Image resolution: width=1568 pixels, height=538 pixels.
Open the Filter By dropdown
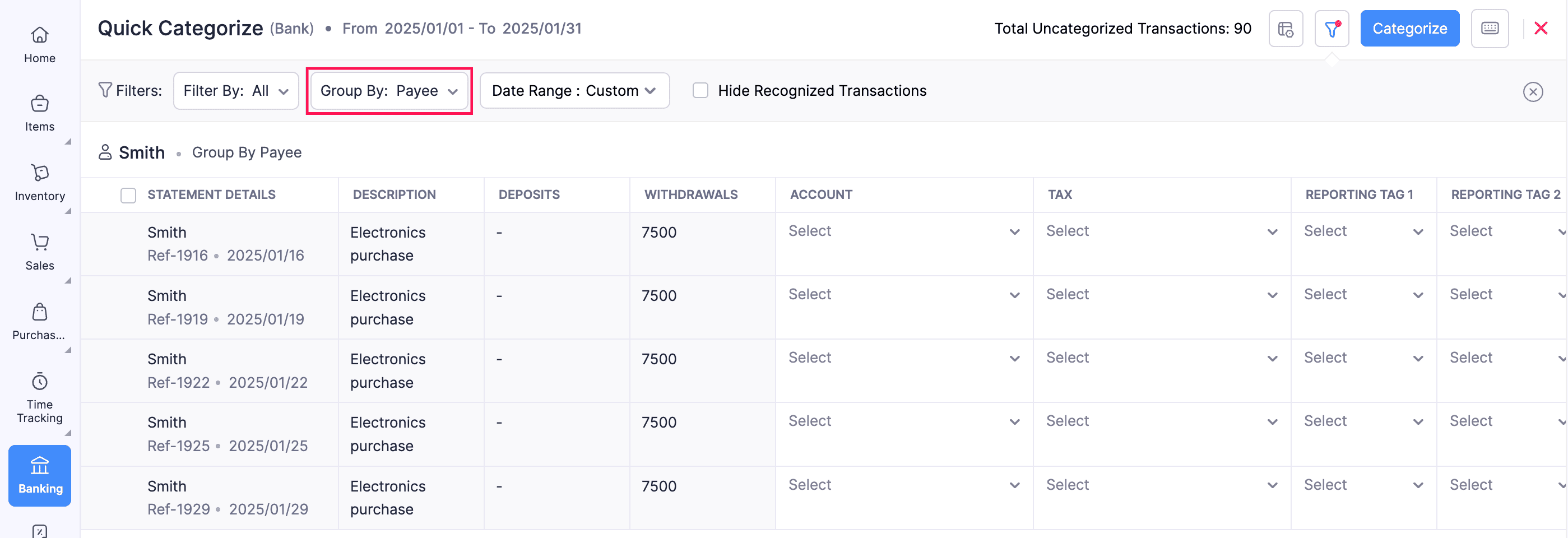coord(235,90)
